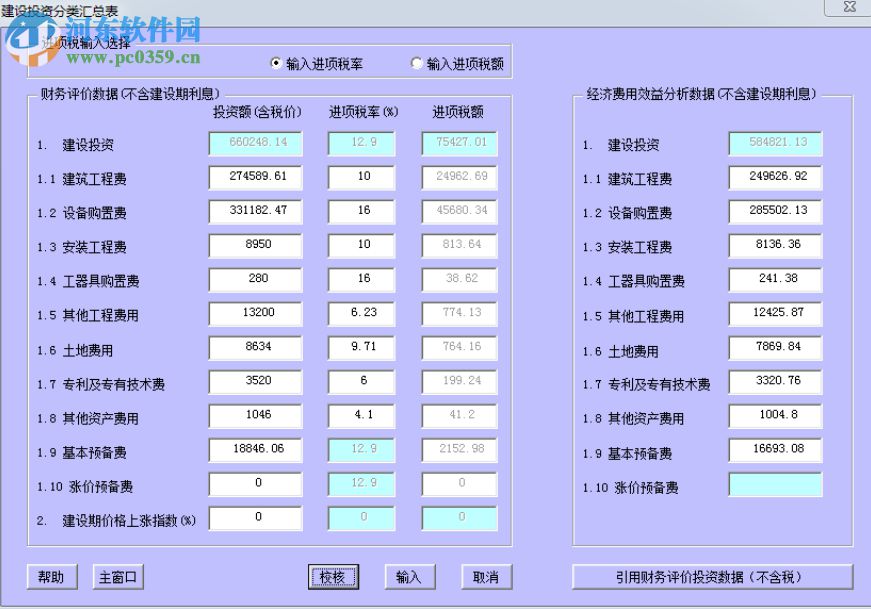This screenshot has width=871, height=609.
Task: Click 建筑工程费 field in economic analysis panel
Action: pos(774,178)
